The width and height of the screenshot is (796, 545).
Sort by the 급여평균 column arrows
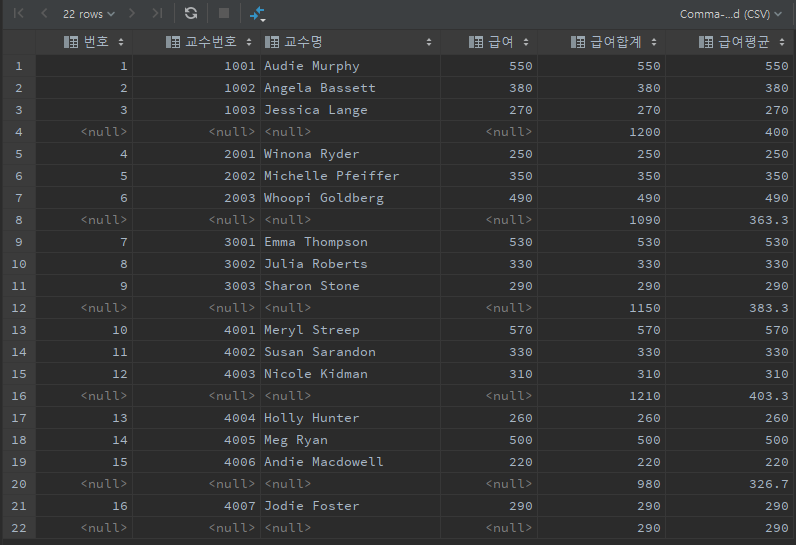click(782, 42)
